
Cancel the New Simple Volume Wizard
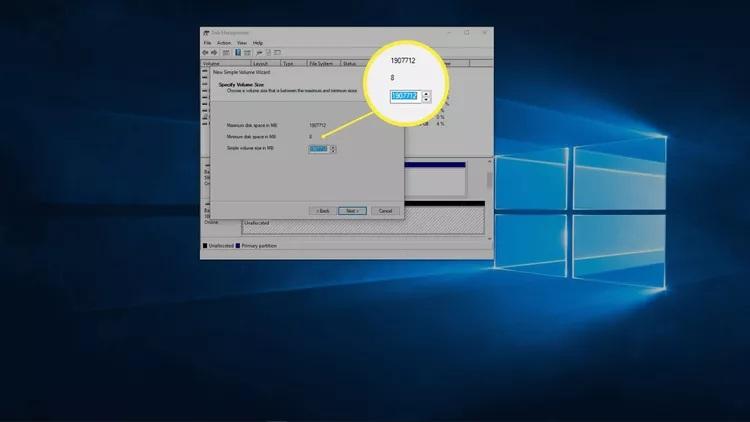(x=383, y=211)
